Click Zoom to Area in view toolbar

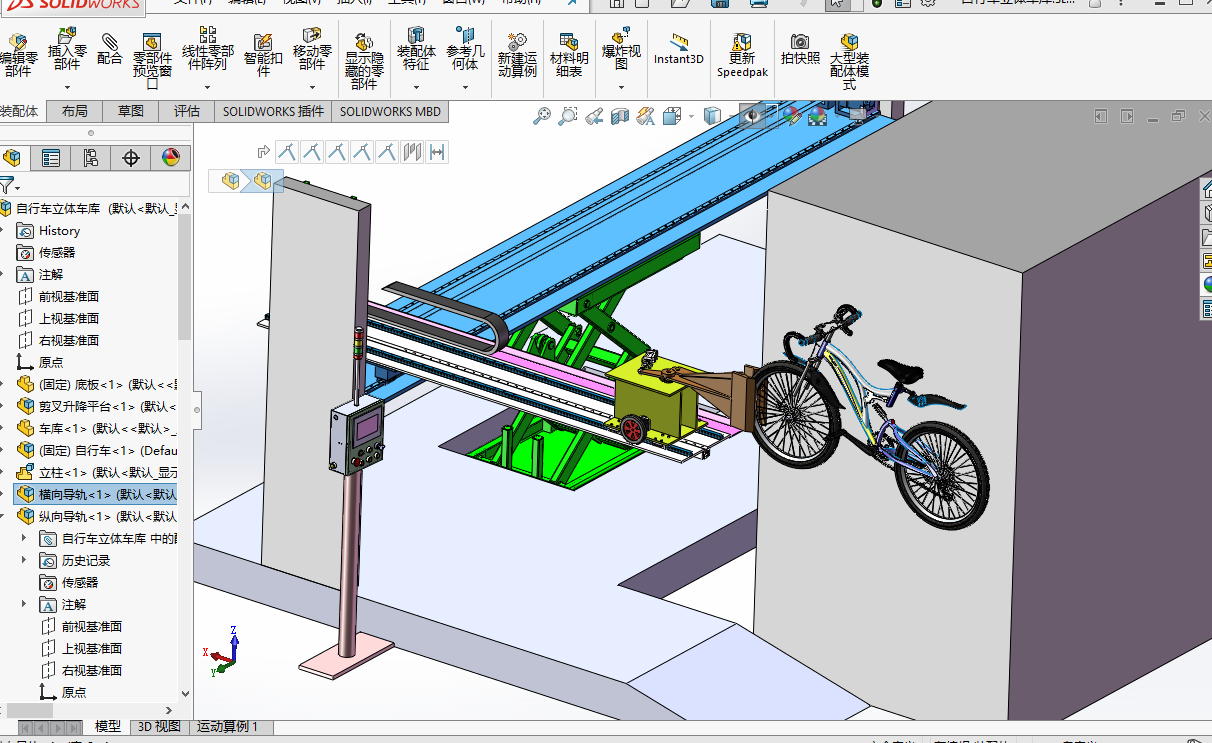[568, 117]
